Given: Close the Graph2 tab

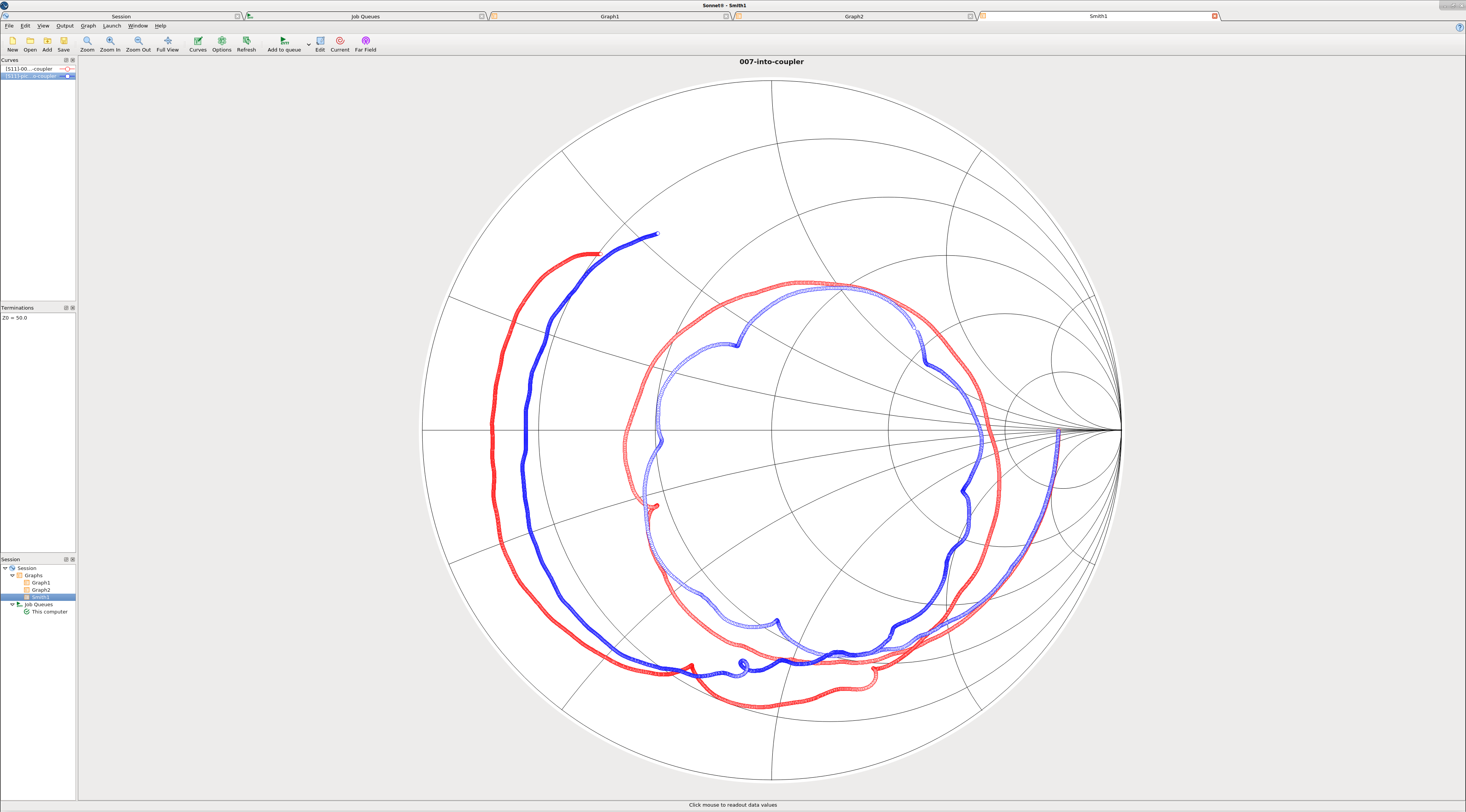Looking at the screenshot, I should point(970,16).
